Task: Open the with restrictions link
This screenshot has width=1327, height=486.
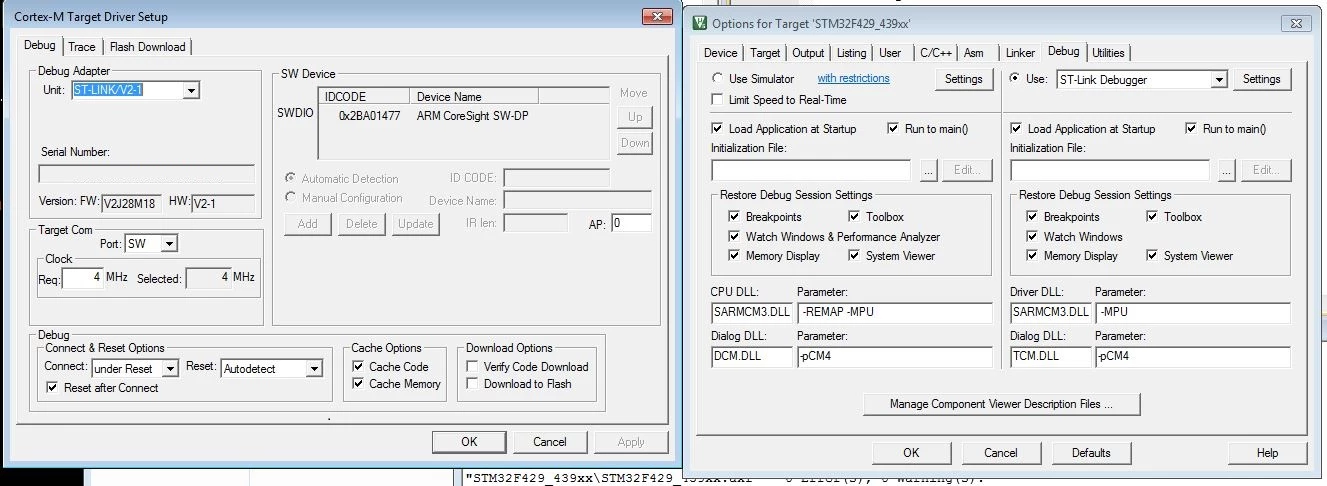Action: coord(853,78)
